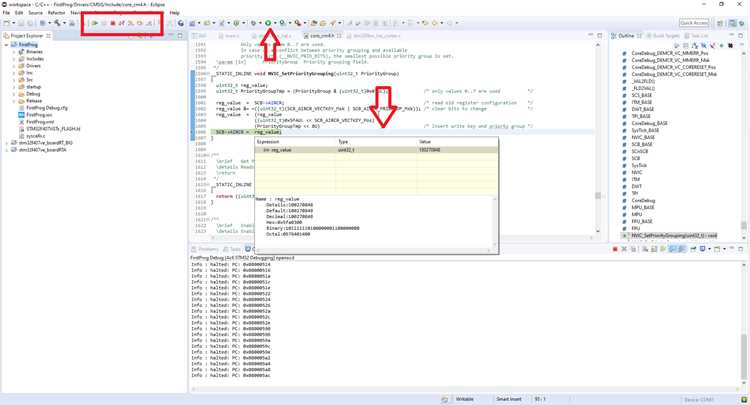Open the Debug launch dropdown arrow

click(x=261, y=23)
